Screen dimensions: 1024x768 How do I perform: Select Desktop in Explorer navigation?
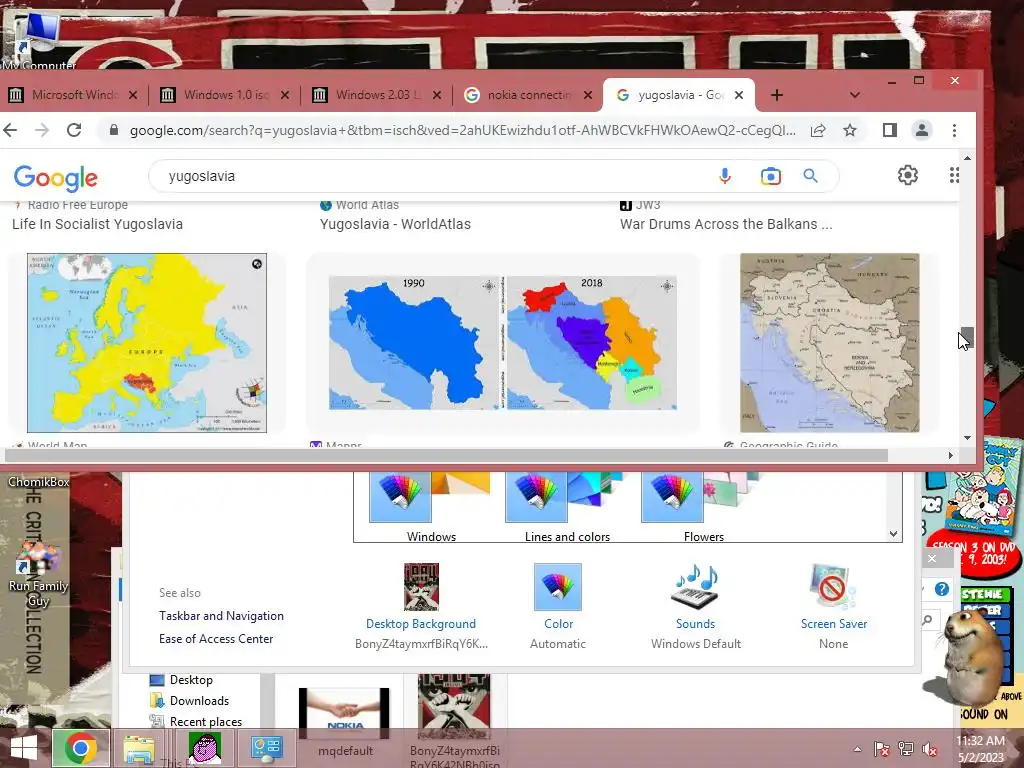(x=182, y=680)
